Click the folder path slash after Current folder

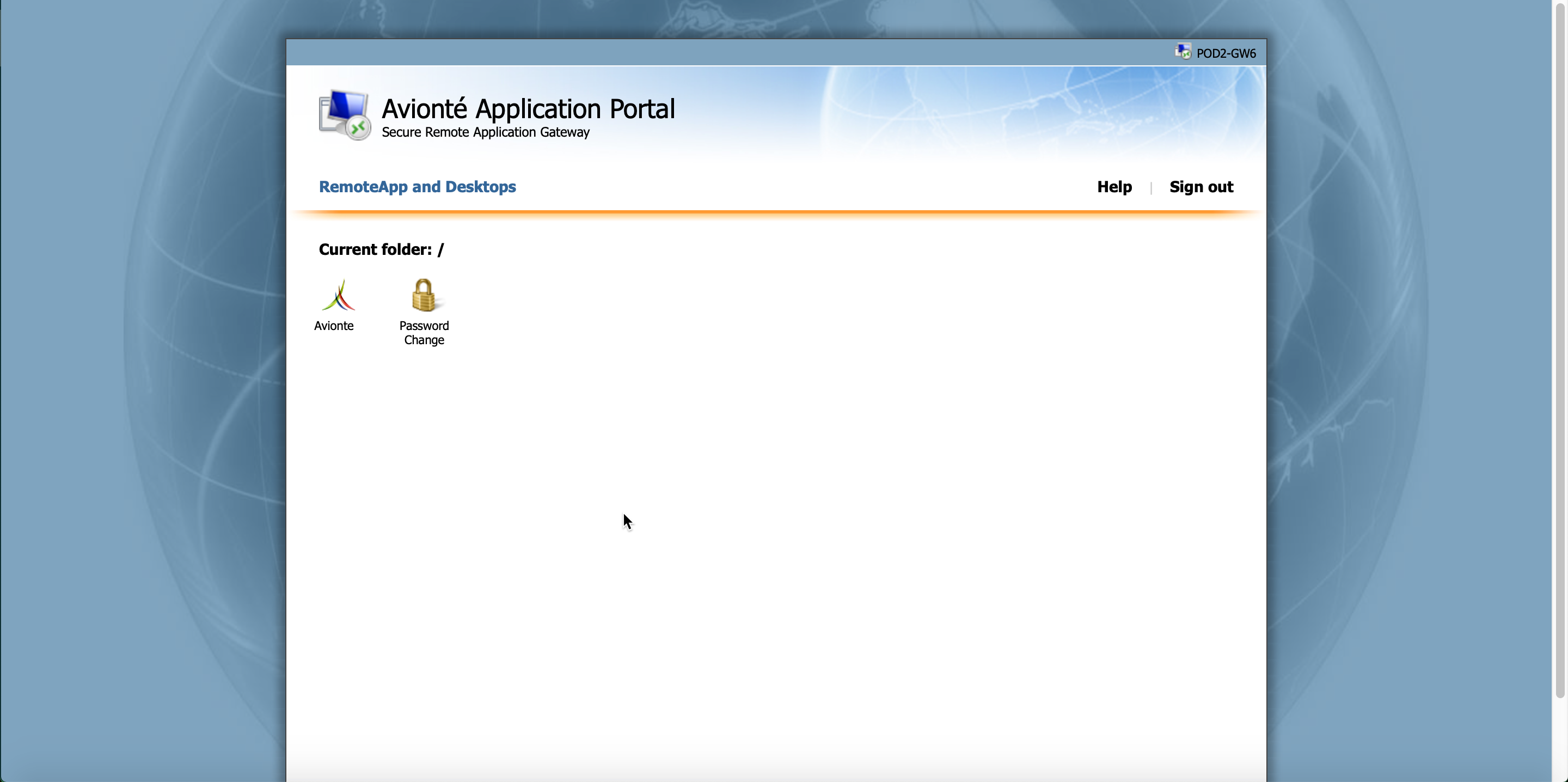pyautogui.click(x=440, y=250)
